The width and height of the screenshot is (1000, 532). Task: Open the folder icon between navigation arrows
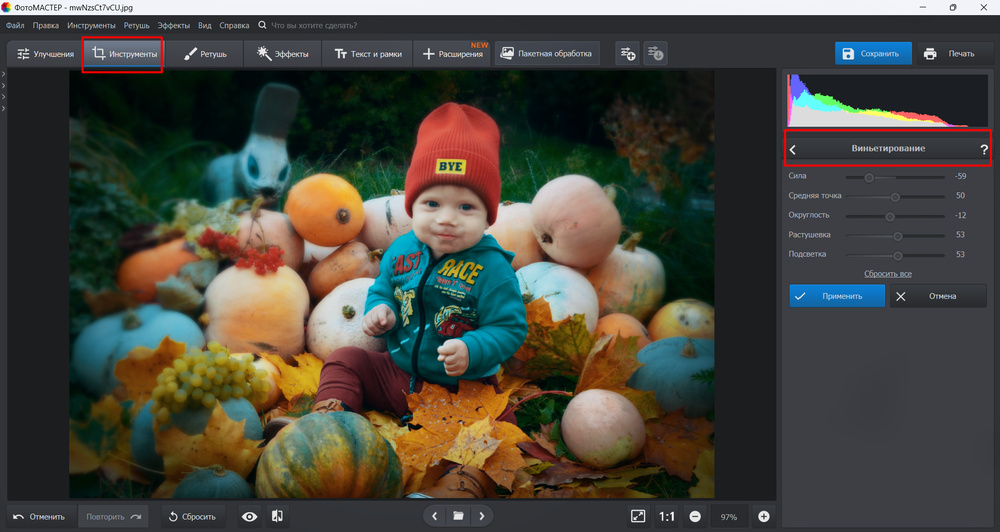[458, 516]
